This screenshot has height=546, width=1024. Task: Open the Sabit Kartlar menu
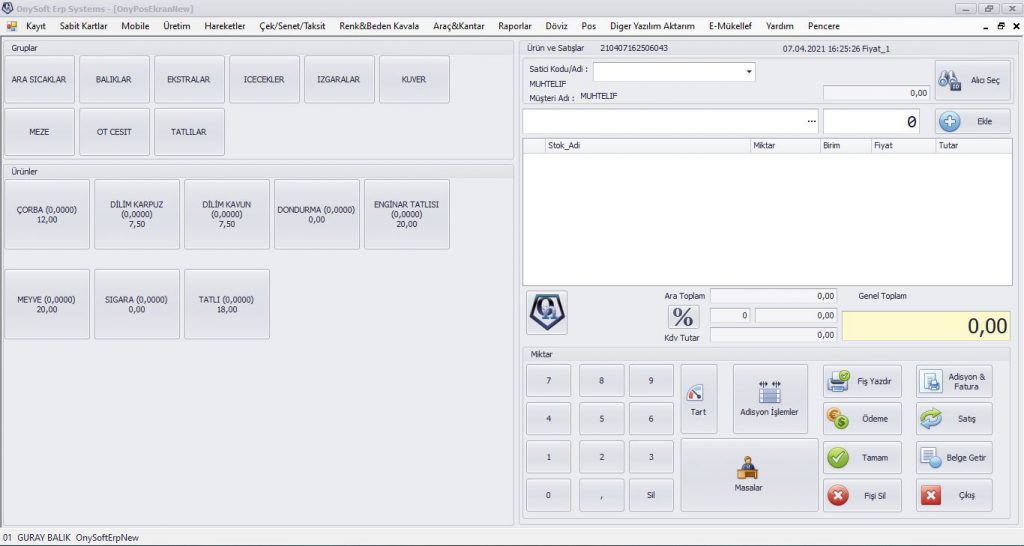(x=84, y=26)
